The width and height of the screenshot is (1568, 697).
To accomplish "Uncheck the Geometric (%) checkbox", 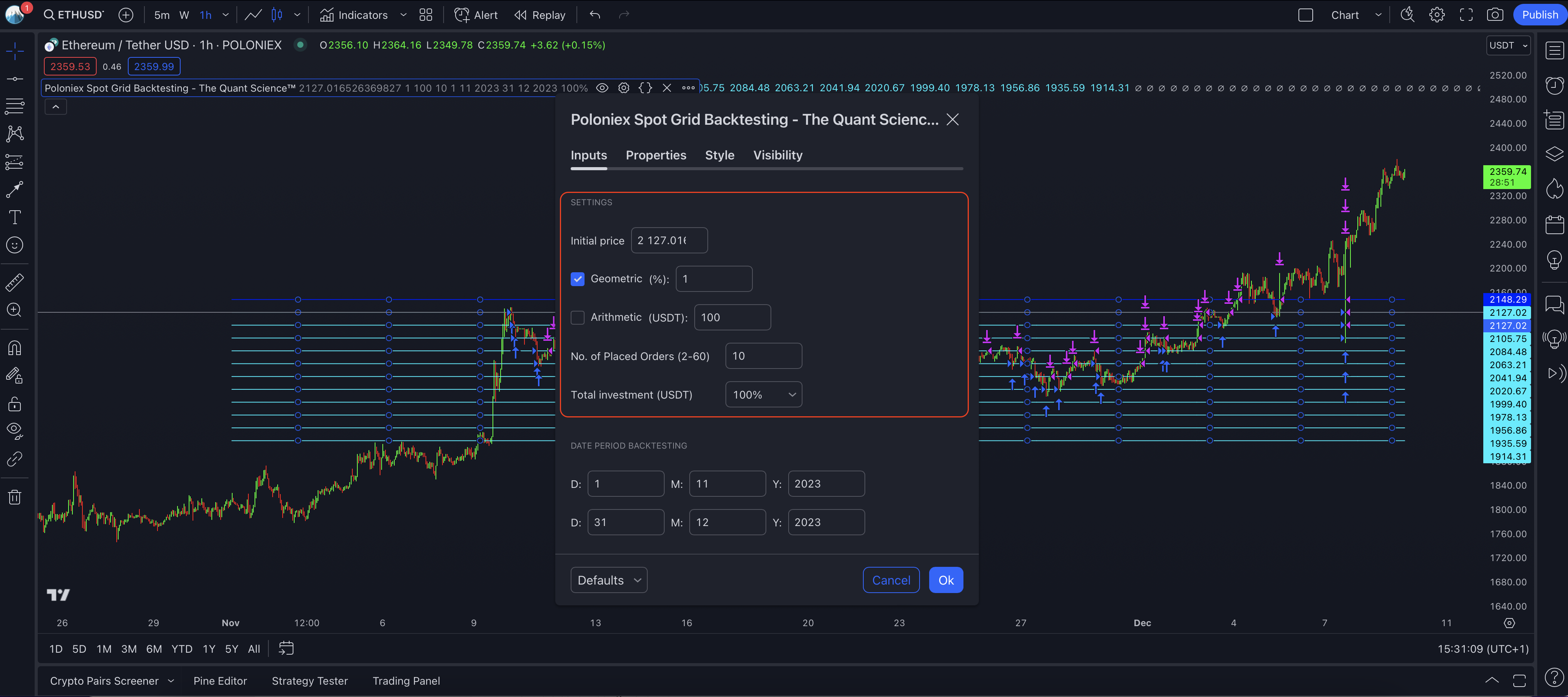I will (x=578, y=279).
